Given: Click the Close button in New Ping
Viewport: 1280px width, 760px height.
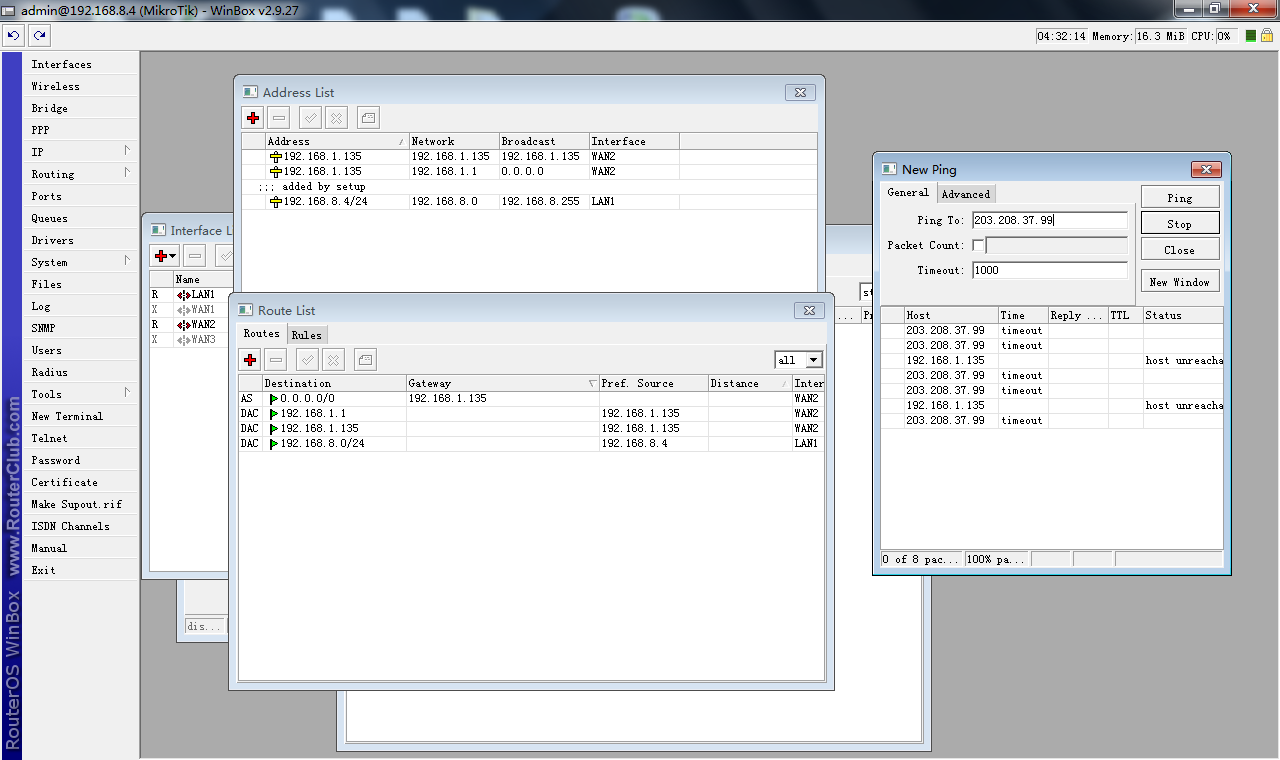Looking at the screenshot, I should [x=1180, y=250].
